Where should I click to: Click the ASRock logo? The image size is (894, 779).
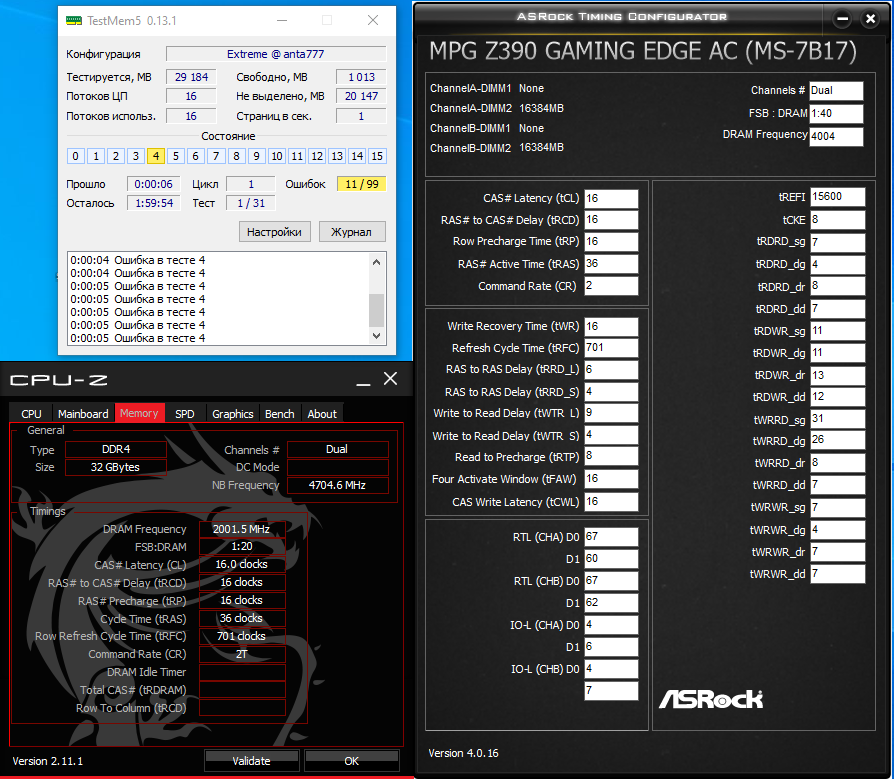(711, 699)
